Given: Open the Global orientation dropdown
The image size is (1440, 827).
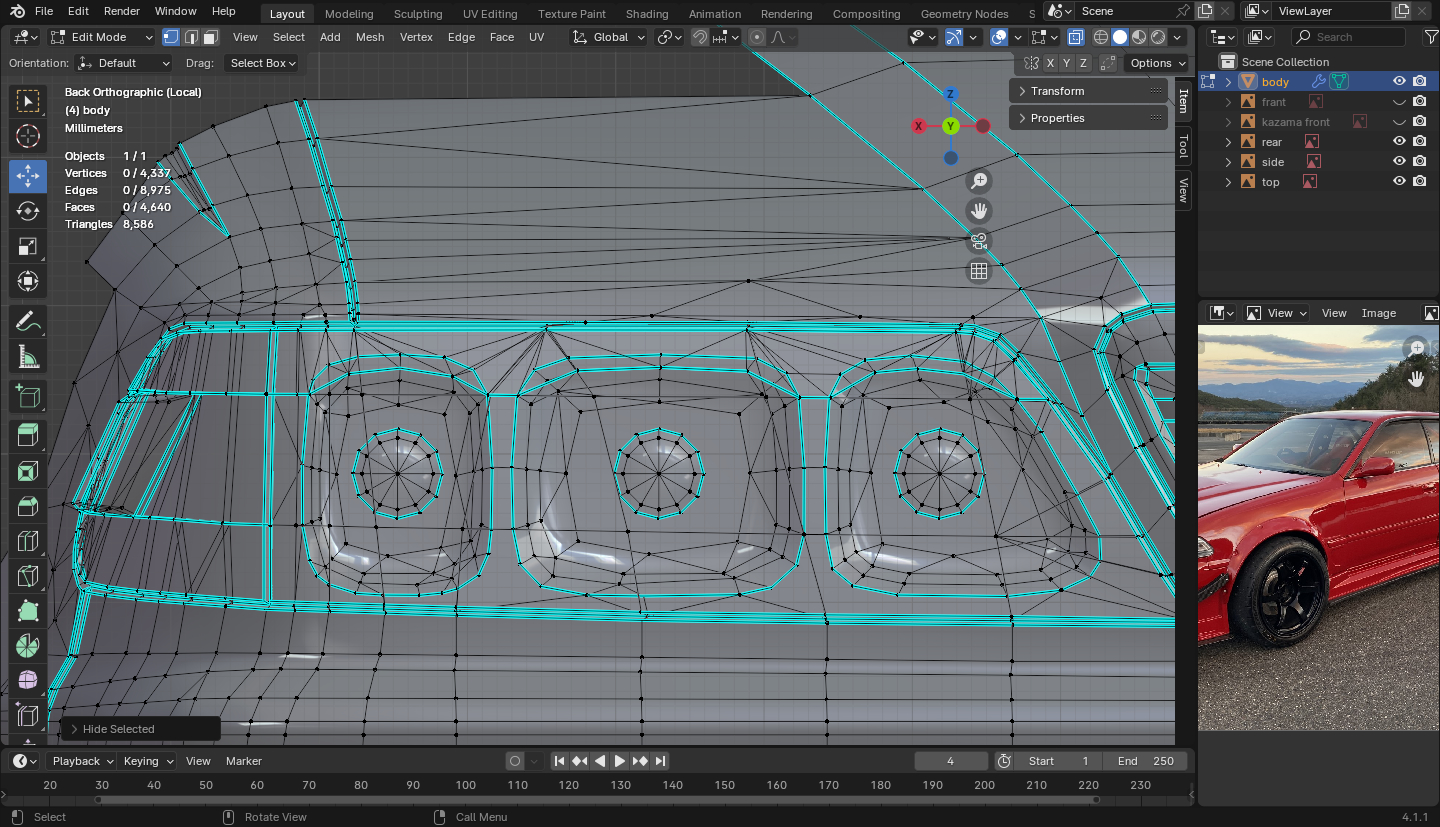Looking at the screenshot, I should click(x=610, y=37).
